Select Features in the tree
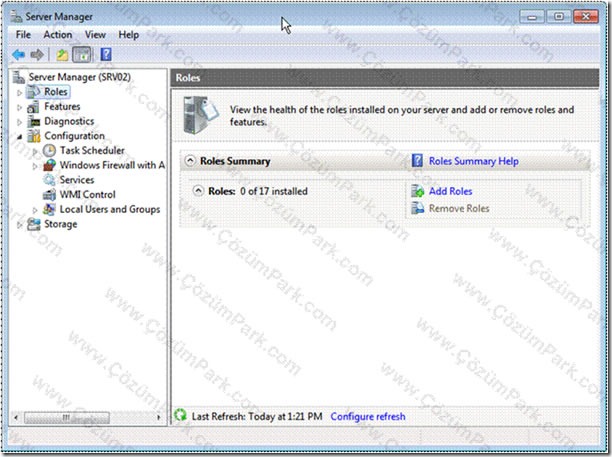 click(62, 107)
